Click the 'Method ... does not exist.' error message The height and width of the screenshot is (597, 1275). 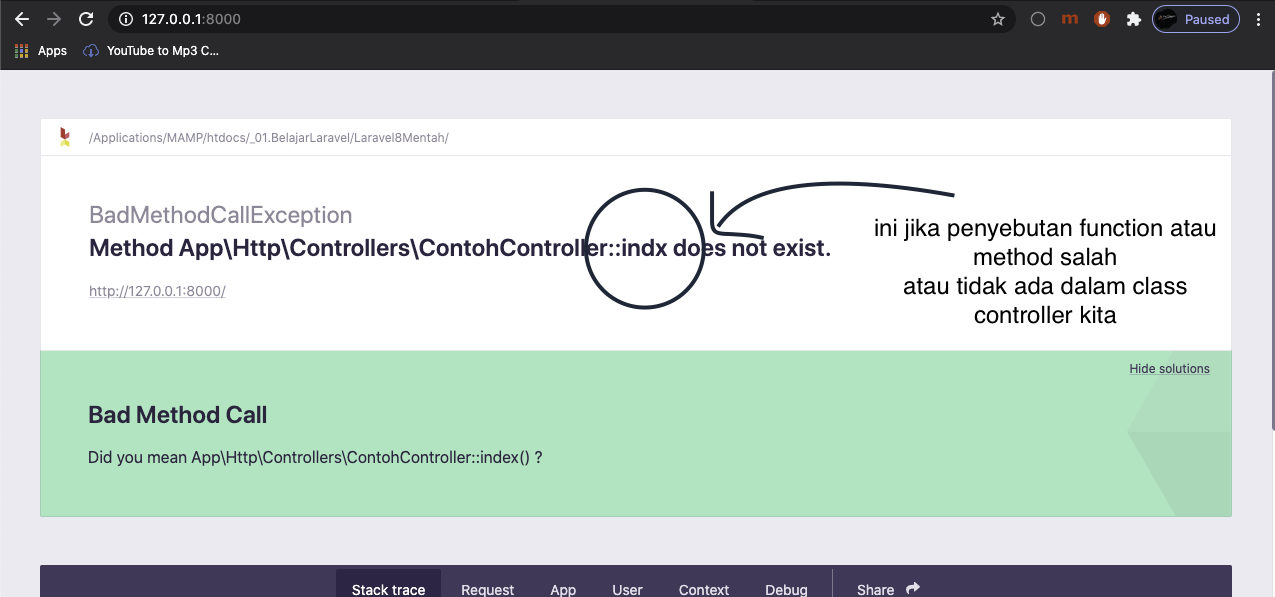coord(460,248)
